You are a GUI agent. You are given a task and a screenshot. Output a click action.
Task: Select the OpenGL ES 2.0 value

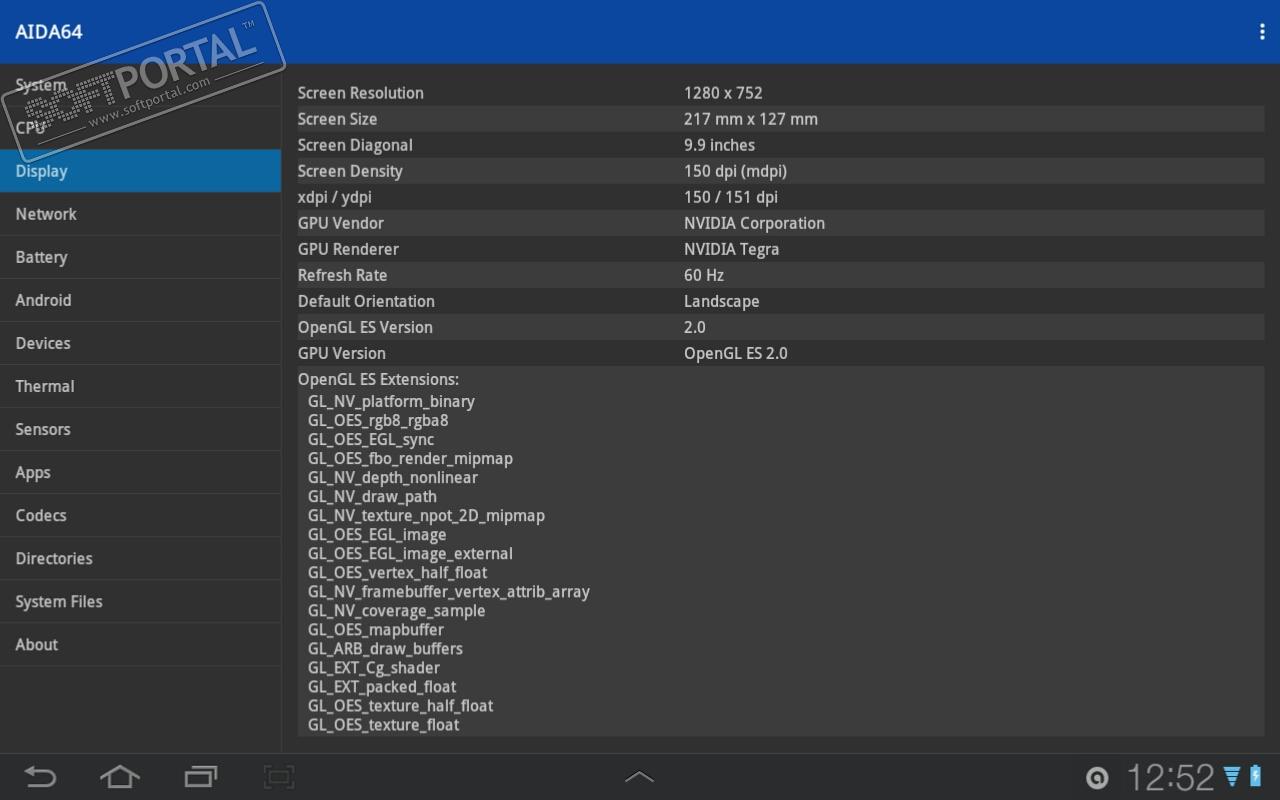[x=735, y=353]
